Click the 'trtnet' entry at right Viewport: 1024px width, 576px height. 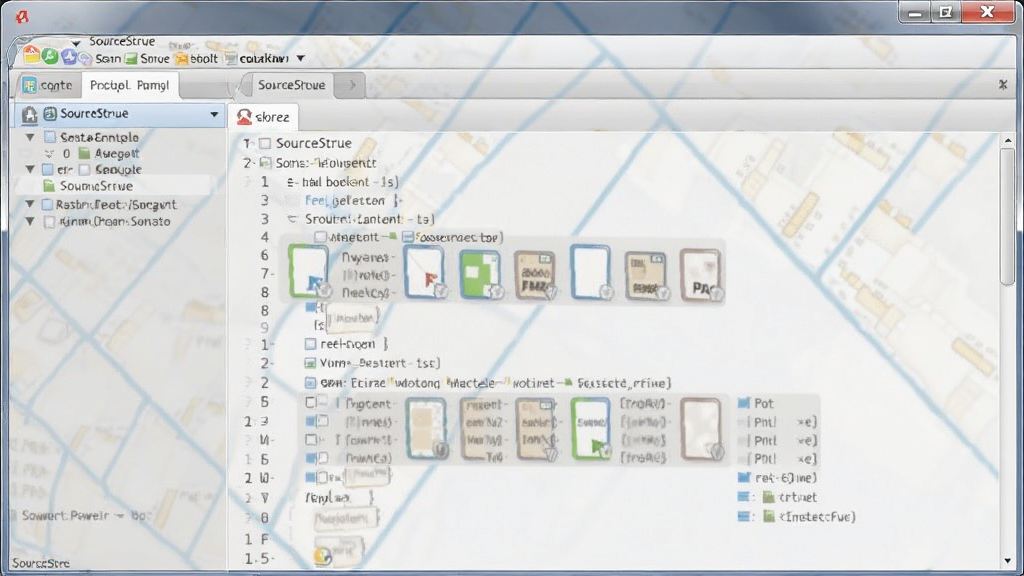(797, 497)
